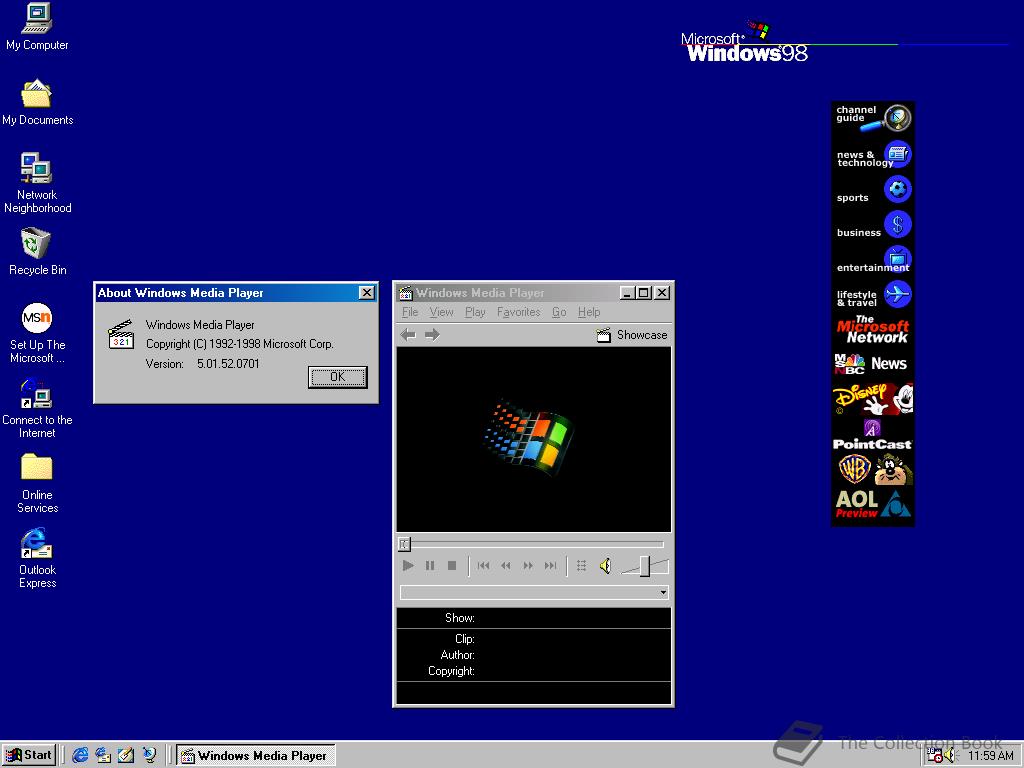Skip to next track in Media Player
Screen dimensions: 1024x768
click(551, 566)
